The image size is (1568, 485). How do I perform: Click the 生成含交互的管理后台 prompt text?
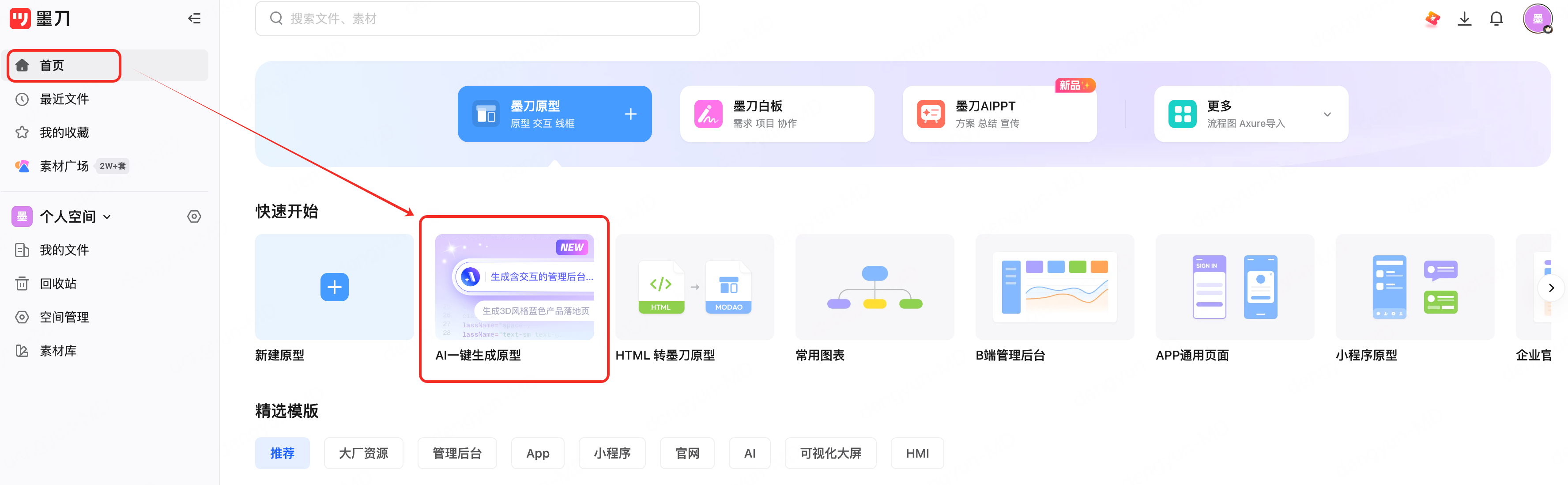542,277
